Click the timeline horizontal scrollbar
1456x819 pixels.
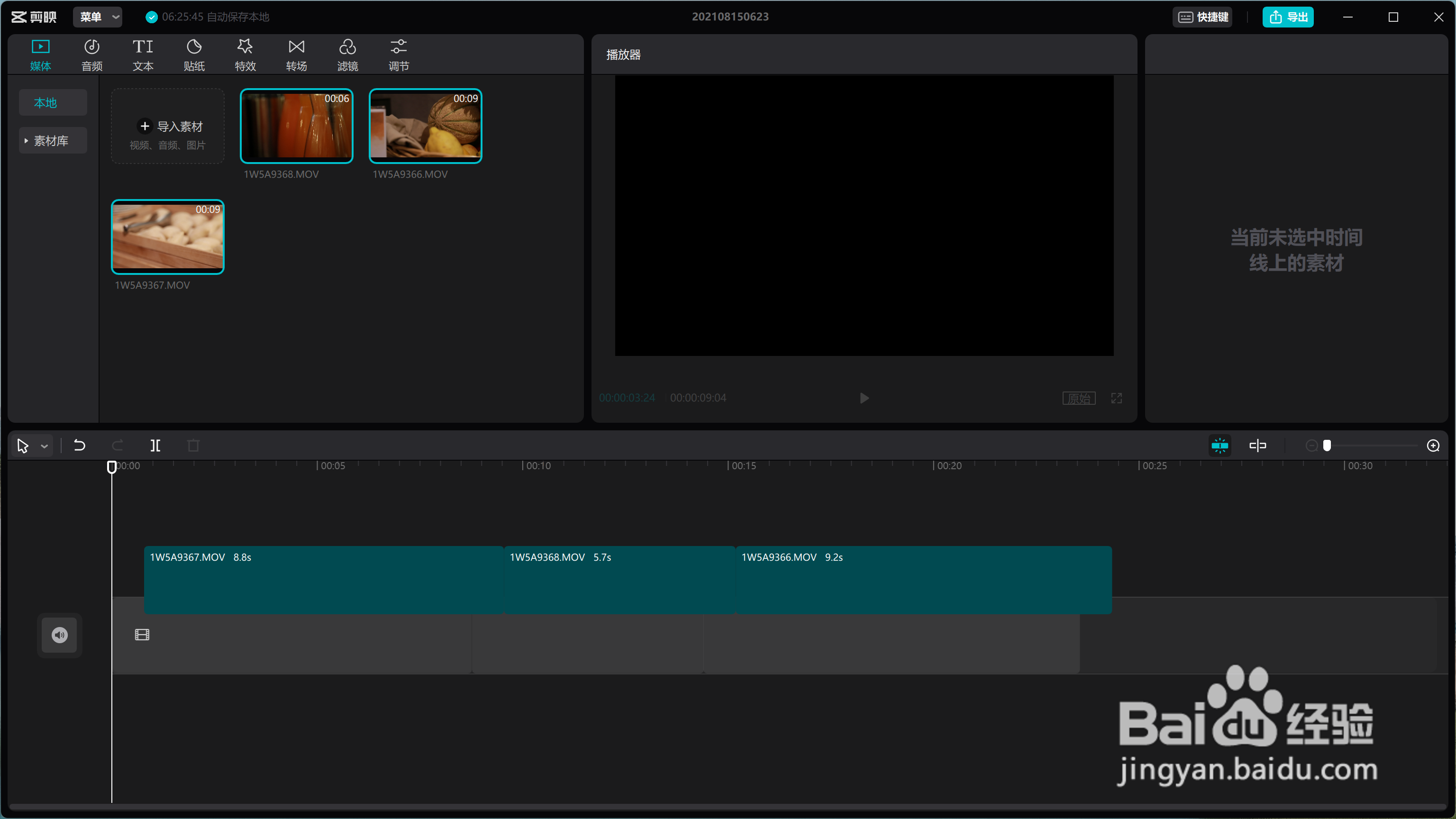point(728,807)
